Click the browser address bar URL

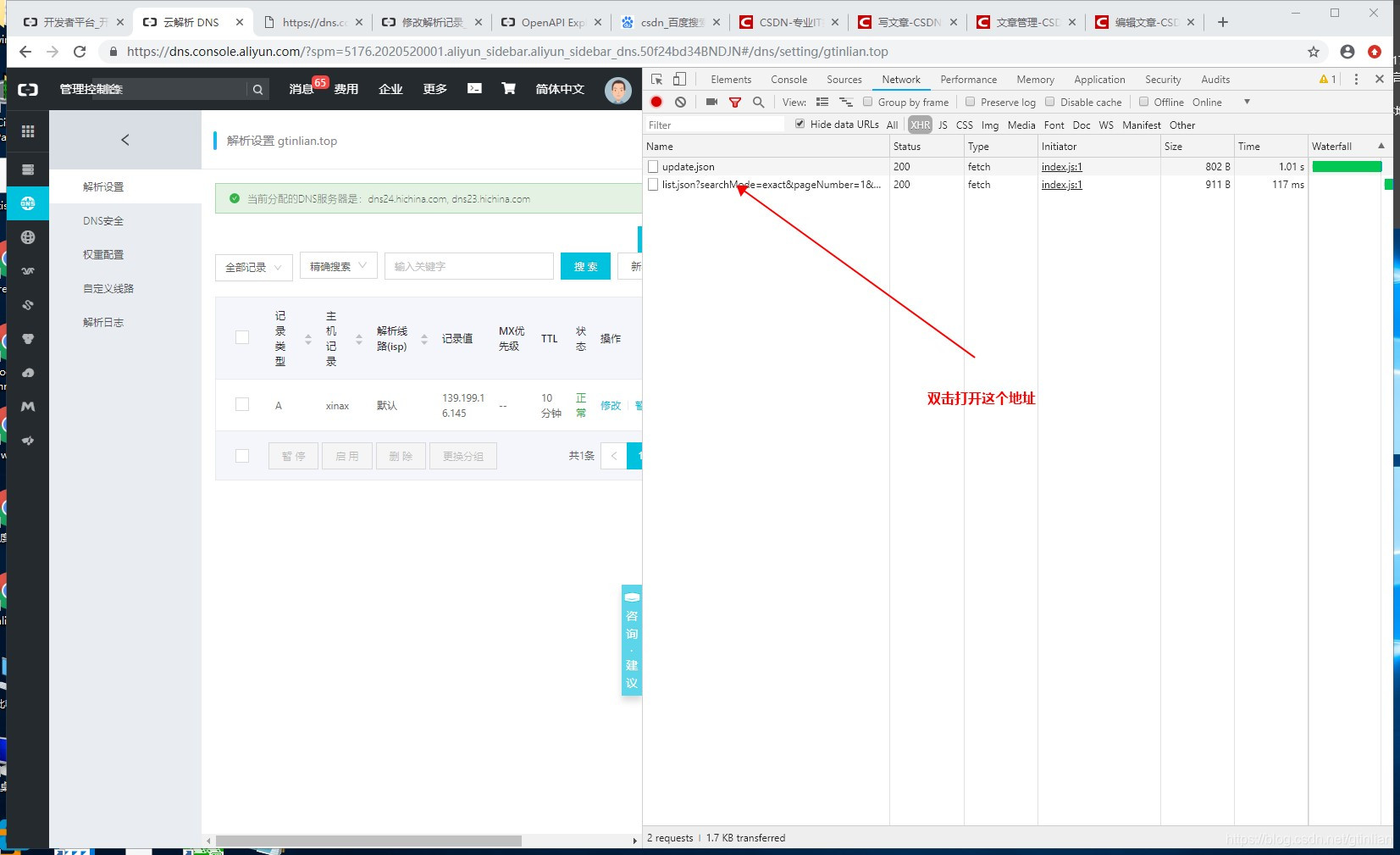click(507, 52)
